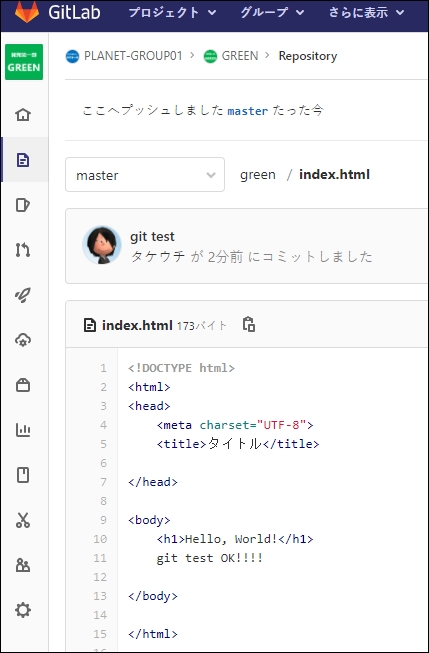429x653 pixels.
Task: Click the GitLab wordmark text
Action: click(74, 12)
